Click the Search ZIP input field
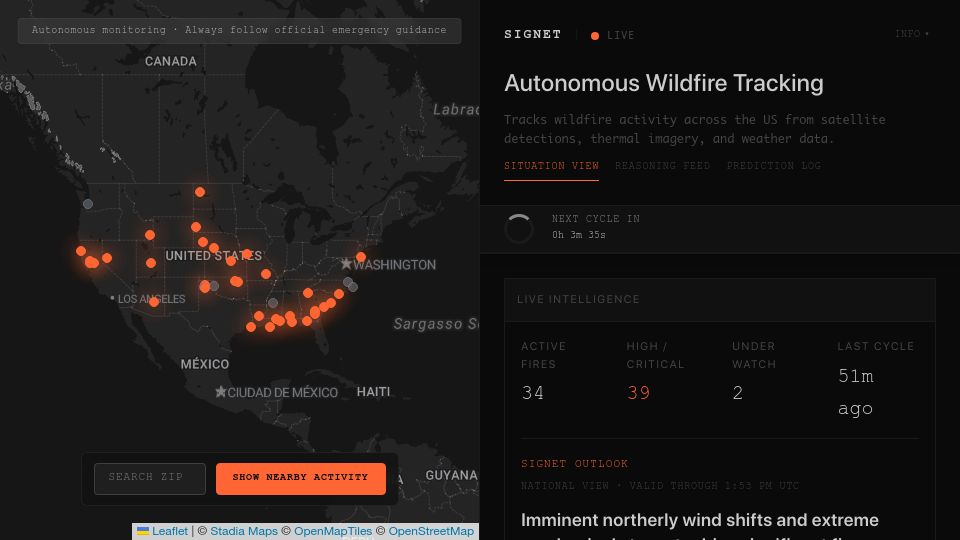This screenshot has width=960, height=540. pos(149,478)
